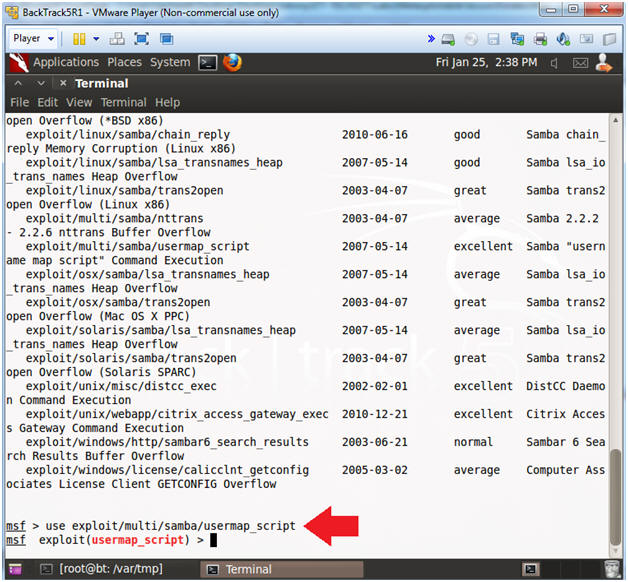Open the Applications menu
This screenshot has width=628, height=582.
point(66,62)
